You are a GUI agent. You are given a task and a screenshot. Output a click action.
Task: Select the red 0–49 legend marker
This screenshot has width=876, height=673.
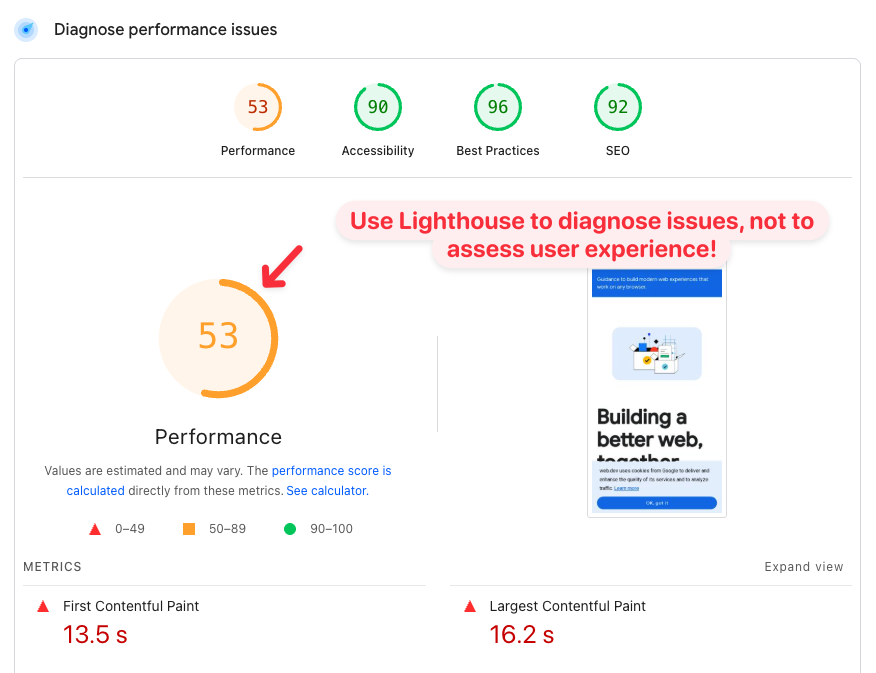click(95, 528)
